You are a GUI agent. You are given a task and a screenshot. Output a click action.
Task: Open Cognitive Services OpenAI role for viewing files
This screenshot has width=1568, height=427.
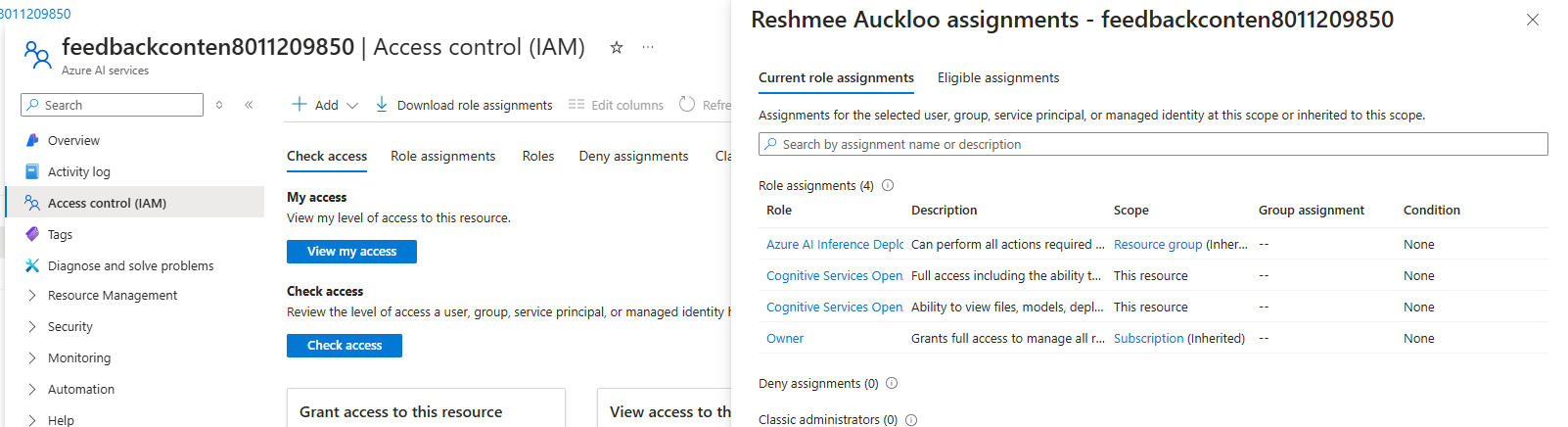[835, 307]
